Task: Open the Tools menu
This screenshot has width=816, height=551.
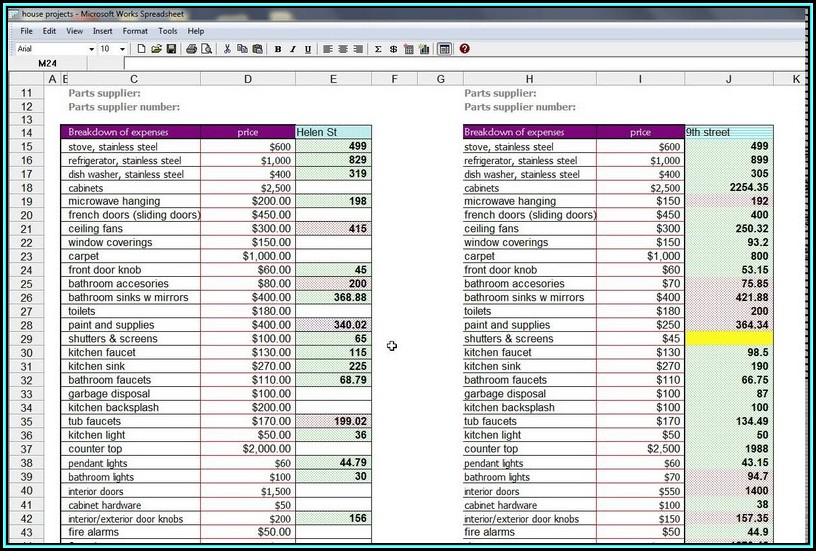Action: pyautogui.click(x=167, y=31)
